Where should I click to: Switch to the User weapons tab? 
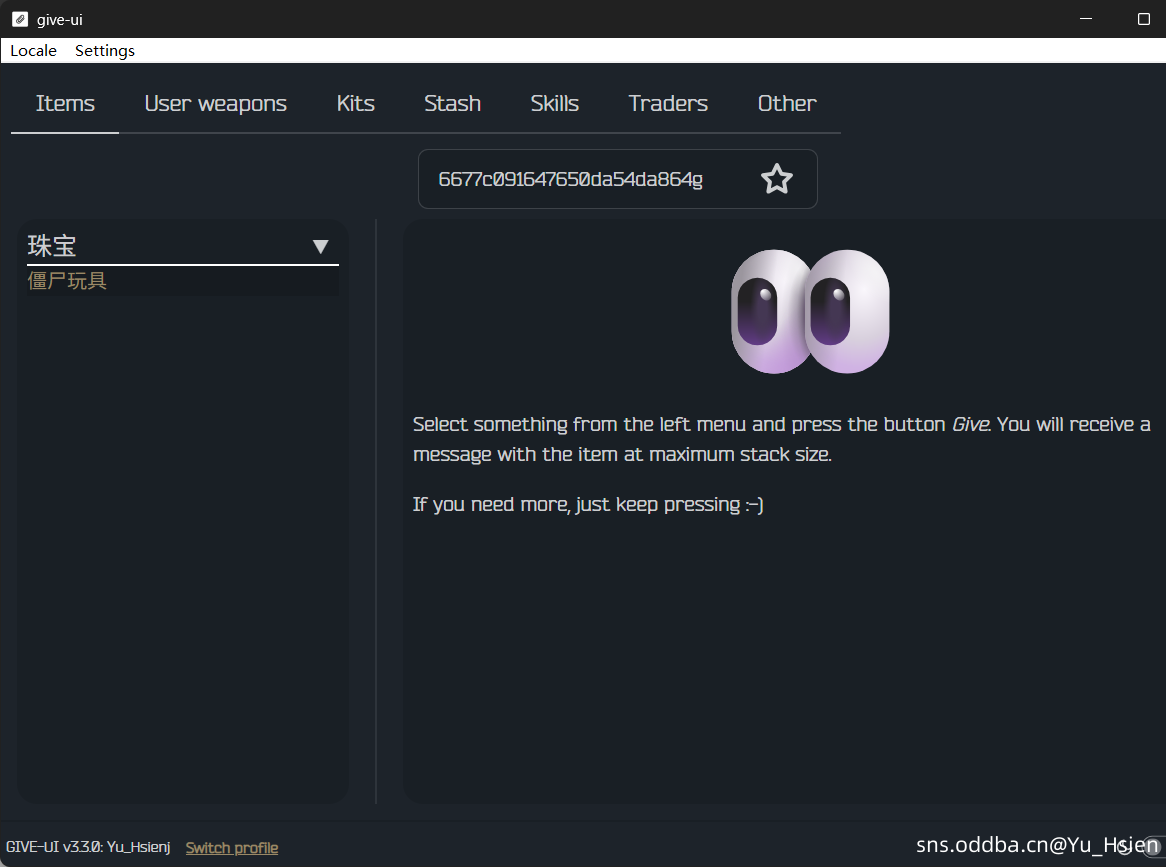point(215,104)
